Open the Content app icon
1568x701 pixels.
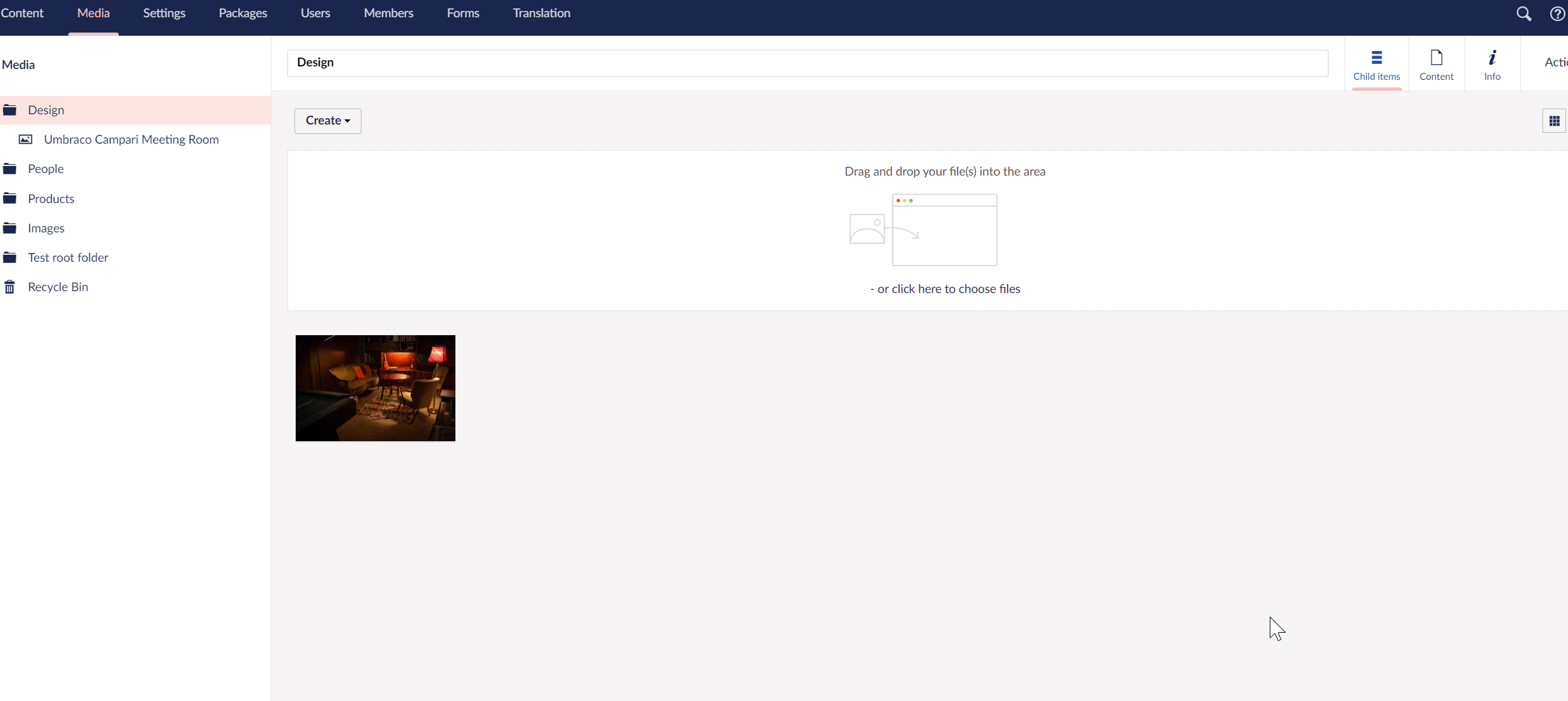[x=1436, y=64]
